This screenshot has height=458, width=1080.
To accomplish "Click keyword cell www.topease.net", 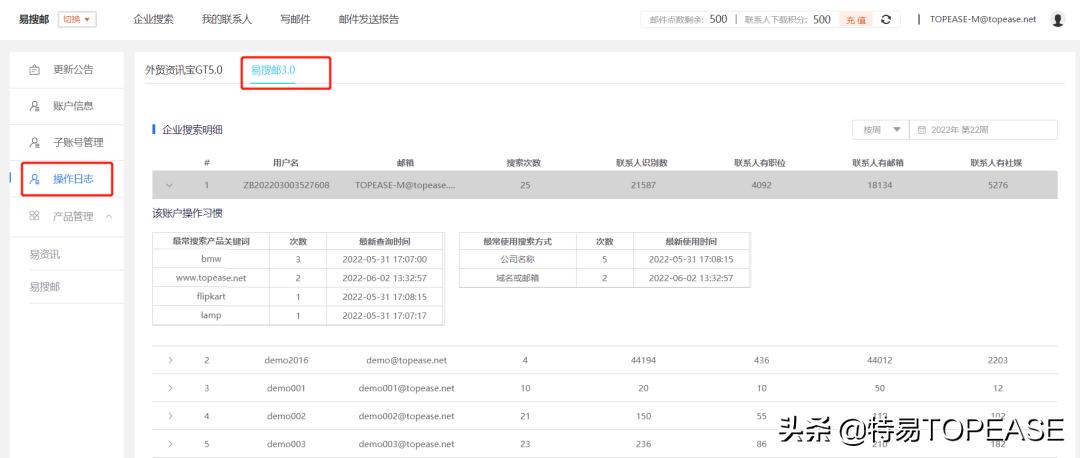I will (x=211, y=278).
